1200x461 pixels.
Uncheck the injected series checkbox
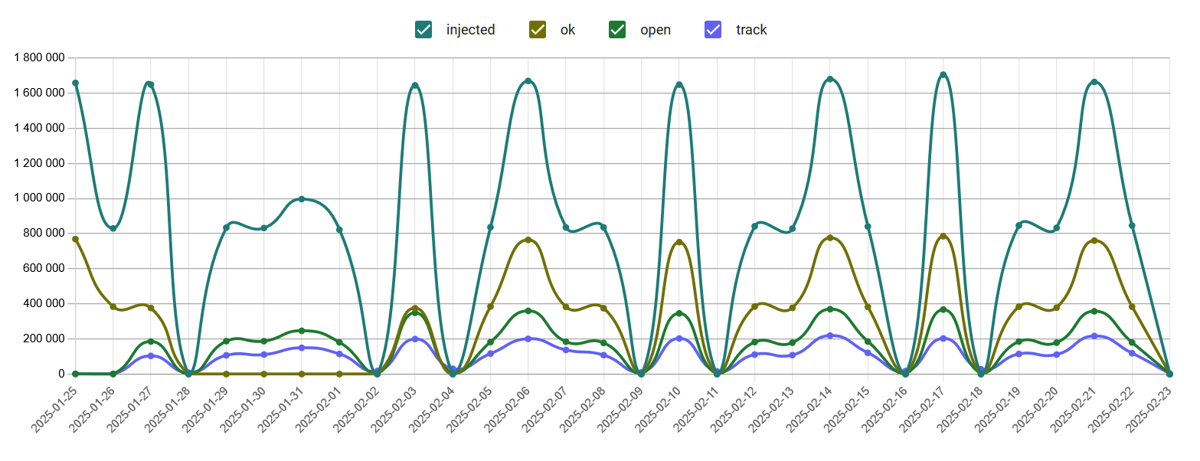click(423, 30)
